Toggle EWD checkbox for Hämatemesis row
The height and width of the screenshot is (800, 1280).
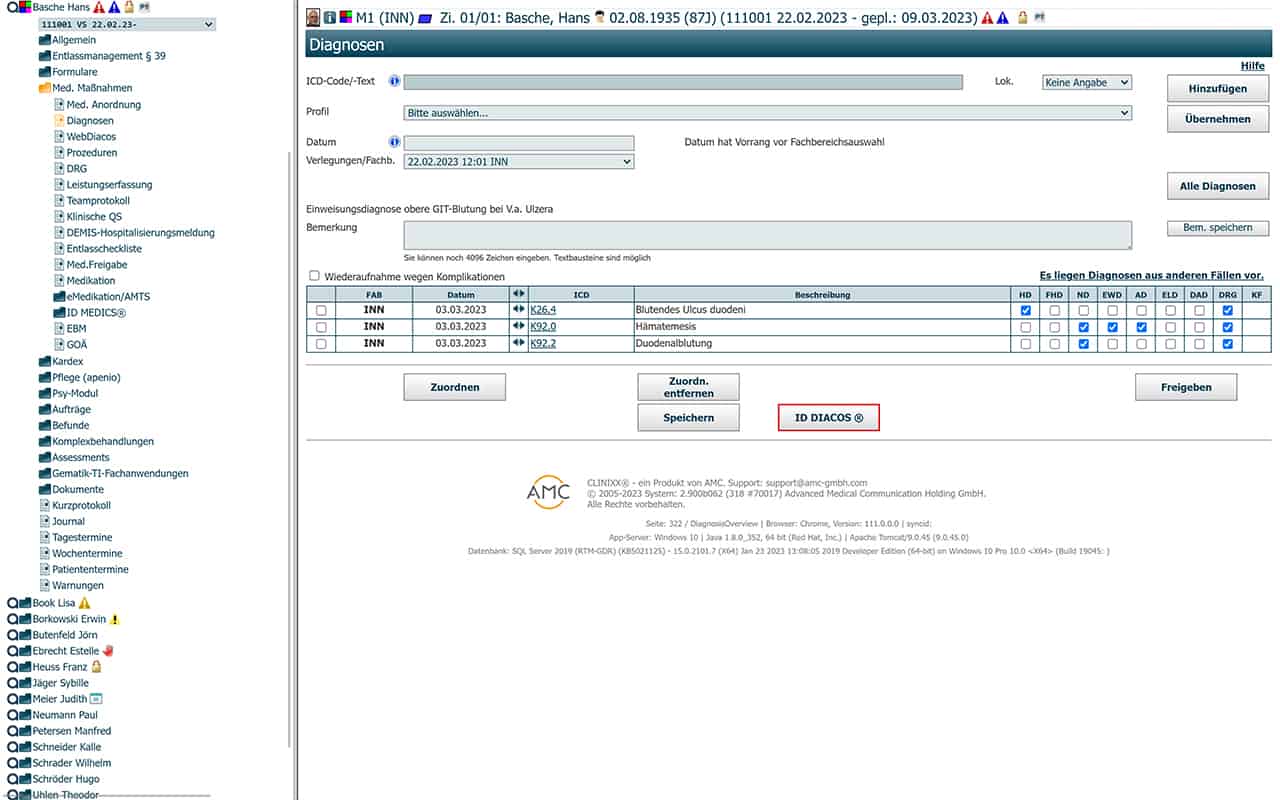tap(1112, 327)
